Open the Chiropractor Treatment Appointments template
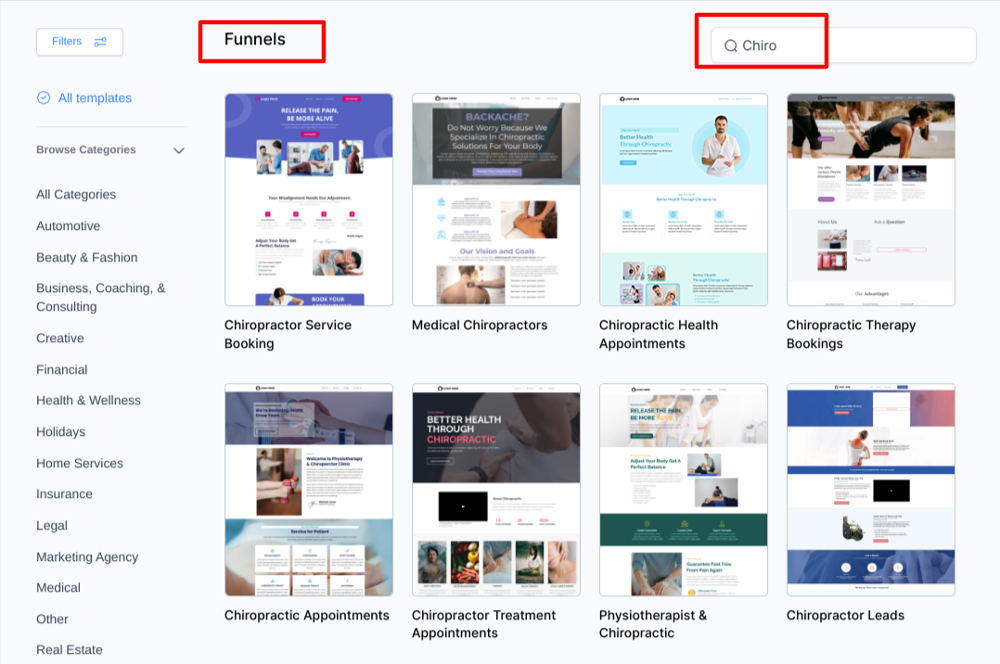Viewport: 1000px width, 664px height. 496,490
